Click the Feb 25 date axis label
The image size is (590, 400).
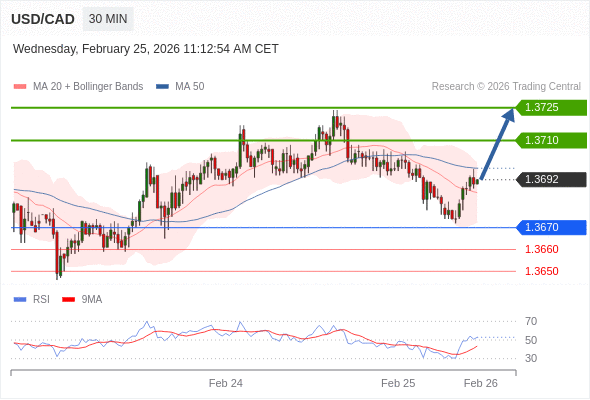click(398, 383)
